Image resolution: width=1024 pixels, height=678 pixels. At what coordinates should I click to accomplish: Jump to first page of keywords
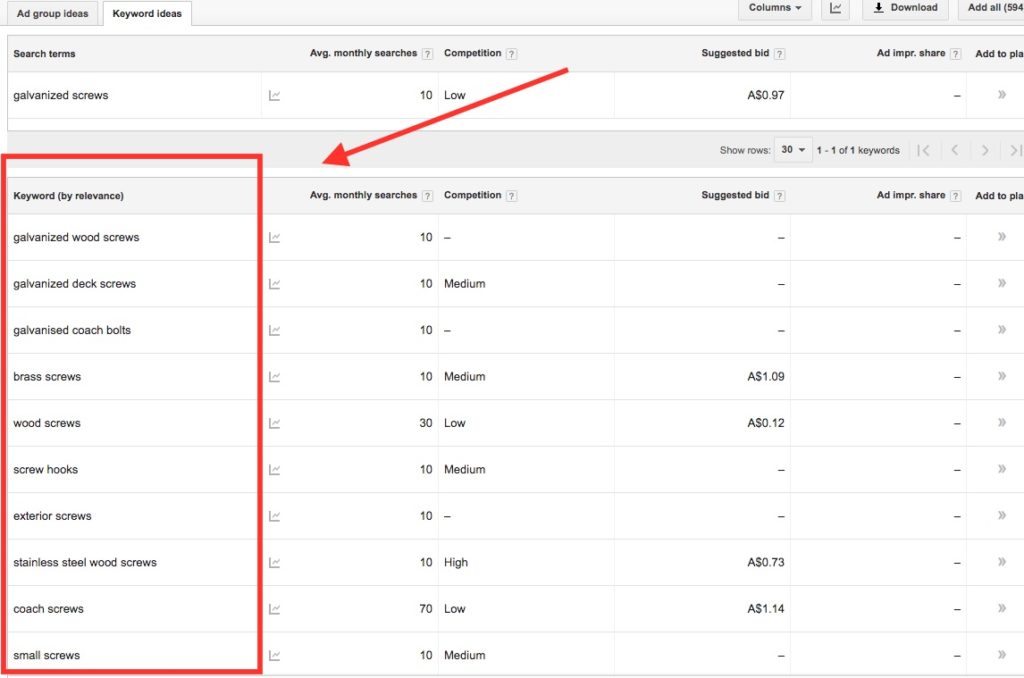923,150
